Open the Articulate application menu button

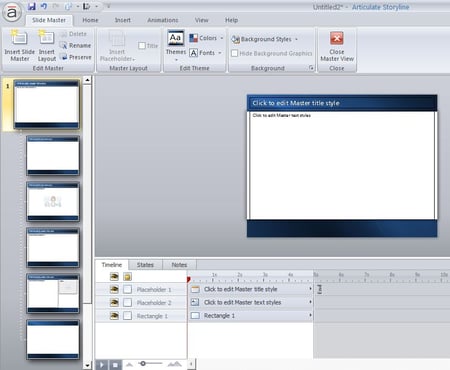pyautogui.click(x=12, y=13)
